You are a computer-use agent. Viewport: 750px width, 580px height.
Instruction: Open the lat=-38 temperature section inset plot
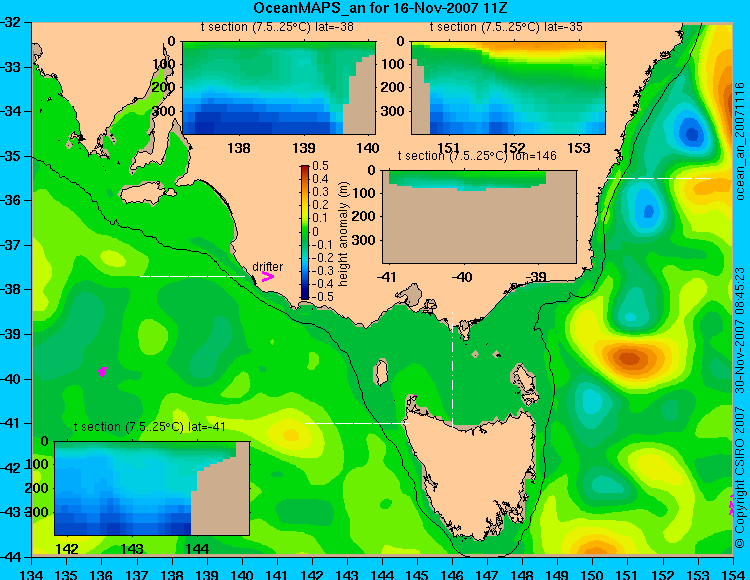pos(279,88)
